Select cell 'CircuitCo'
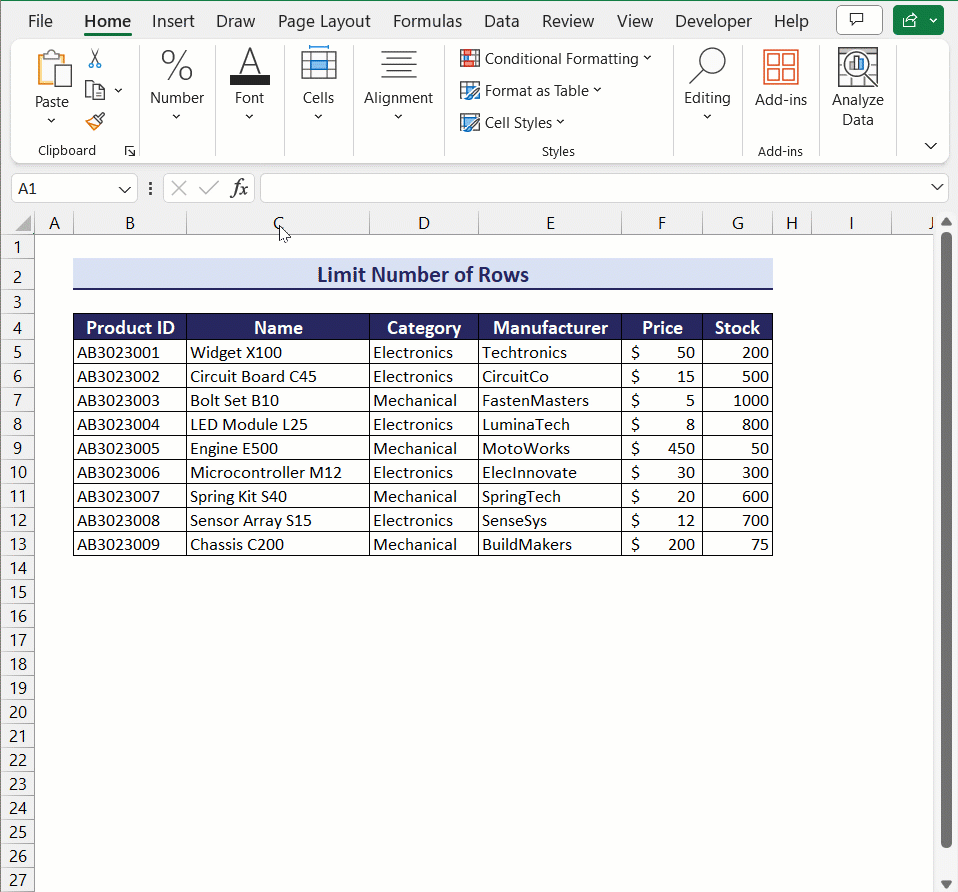958x892 pixels. 550,376
